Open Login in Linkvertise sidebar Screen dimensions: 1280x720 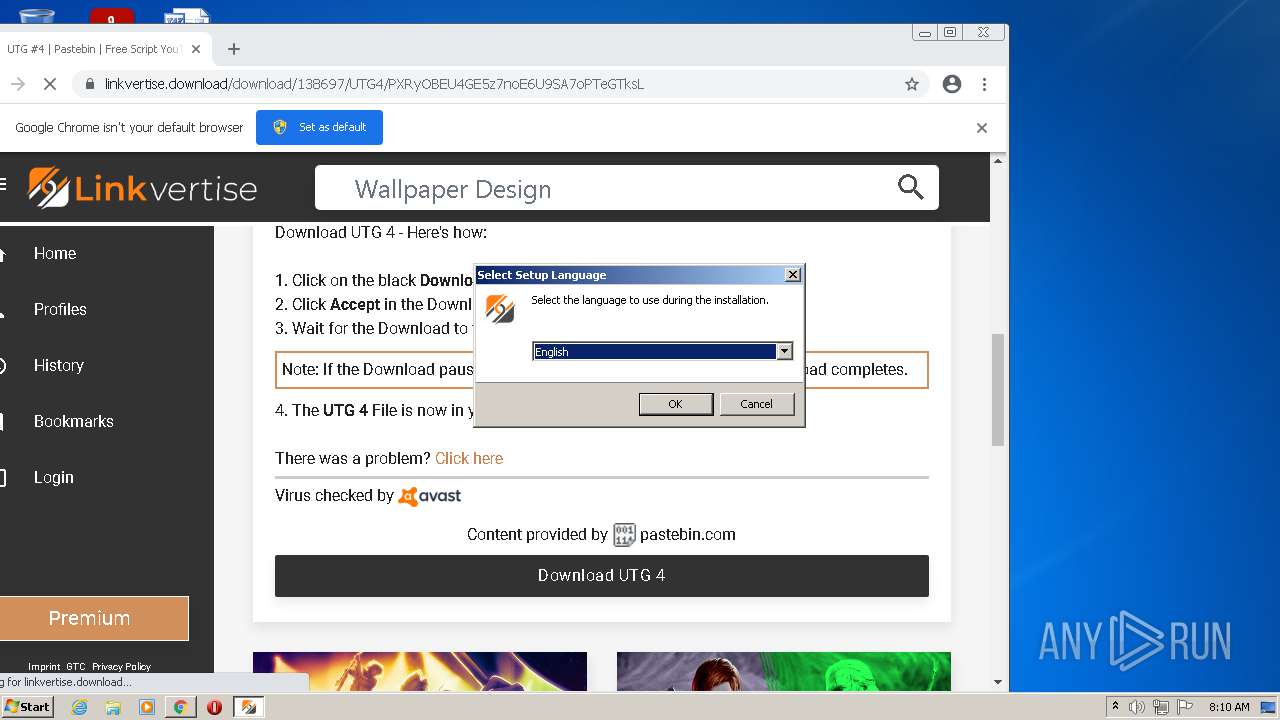53,477
